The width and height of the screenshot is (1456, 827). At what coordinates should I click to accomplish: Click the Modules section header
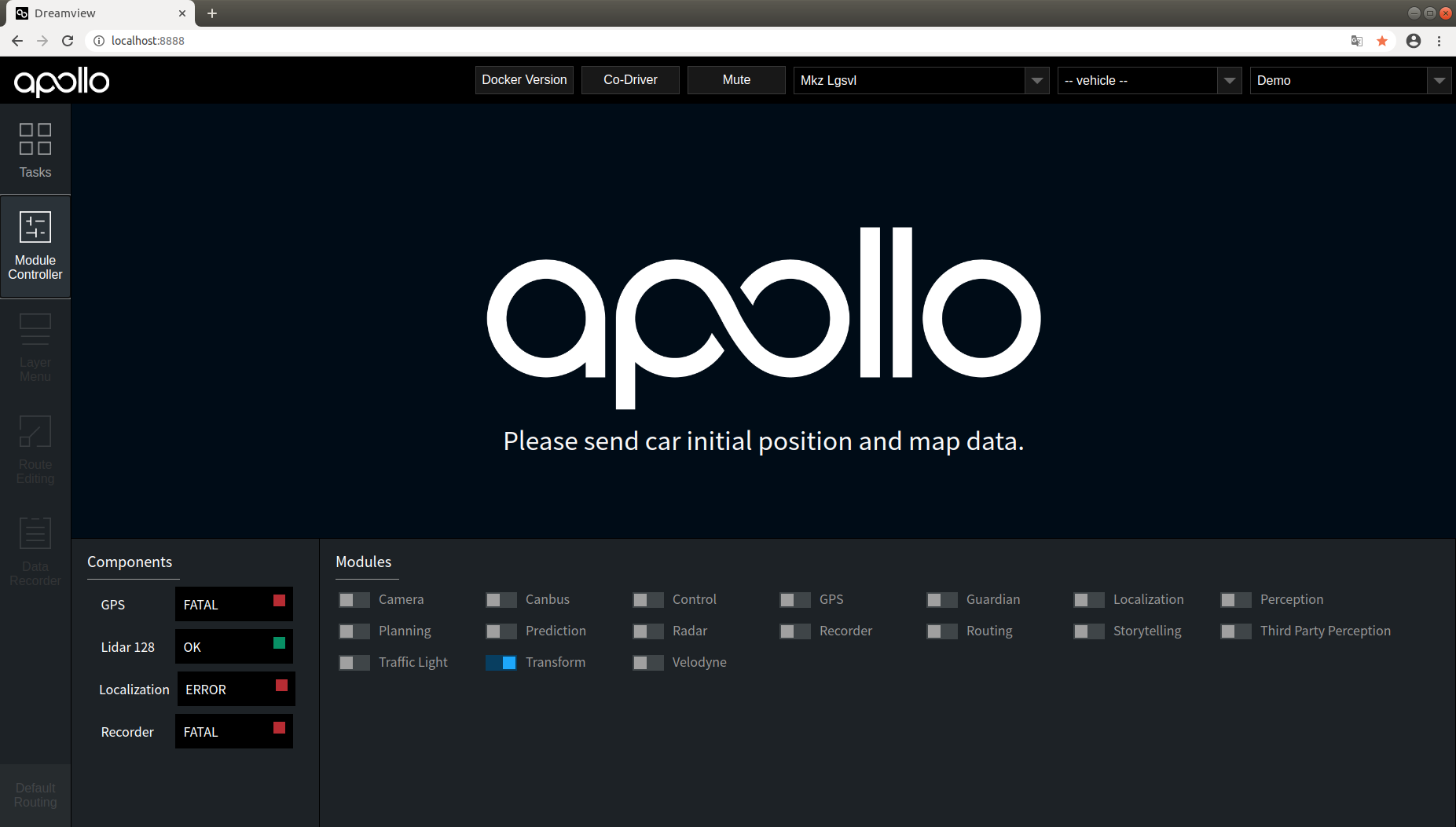tap(363, 562)
